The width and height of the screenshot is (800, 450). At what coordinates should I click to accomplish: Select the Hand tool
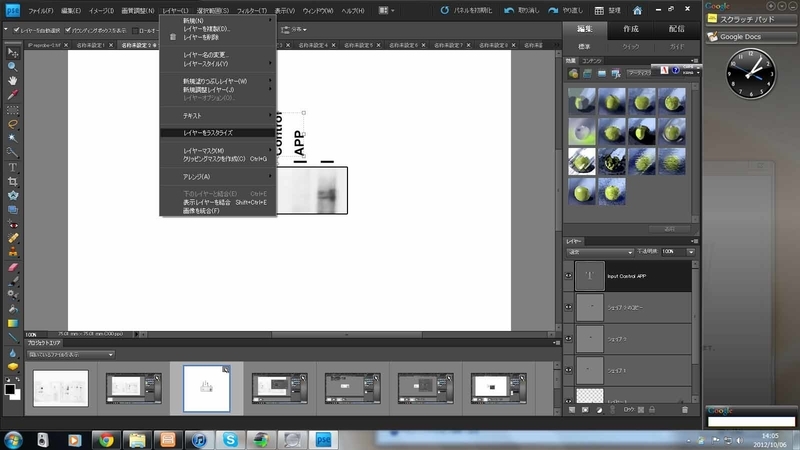click(x=13, y=81)
